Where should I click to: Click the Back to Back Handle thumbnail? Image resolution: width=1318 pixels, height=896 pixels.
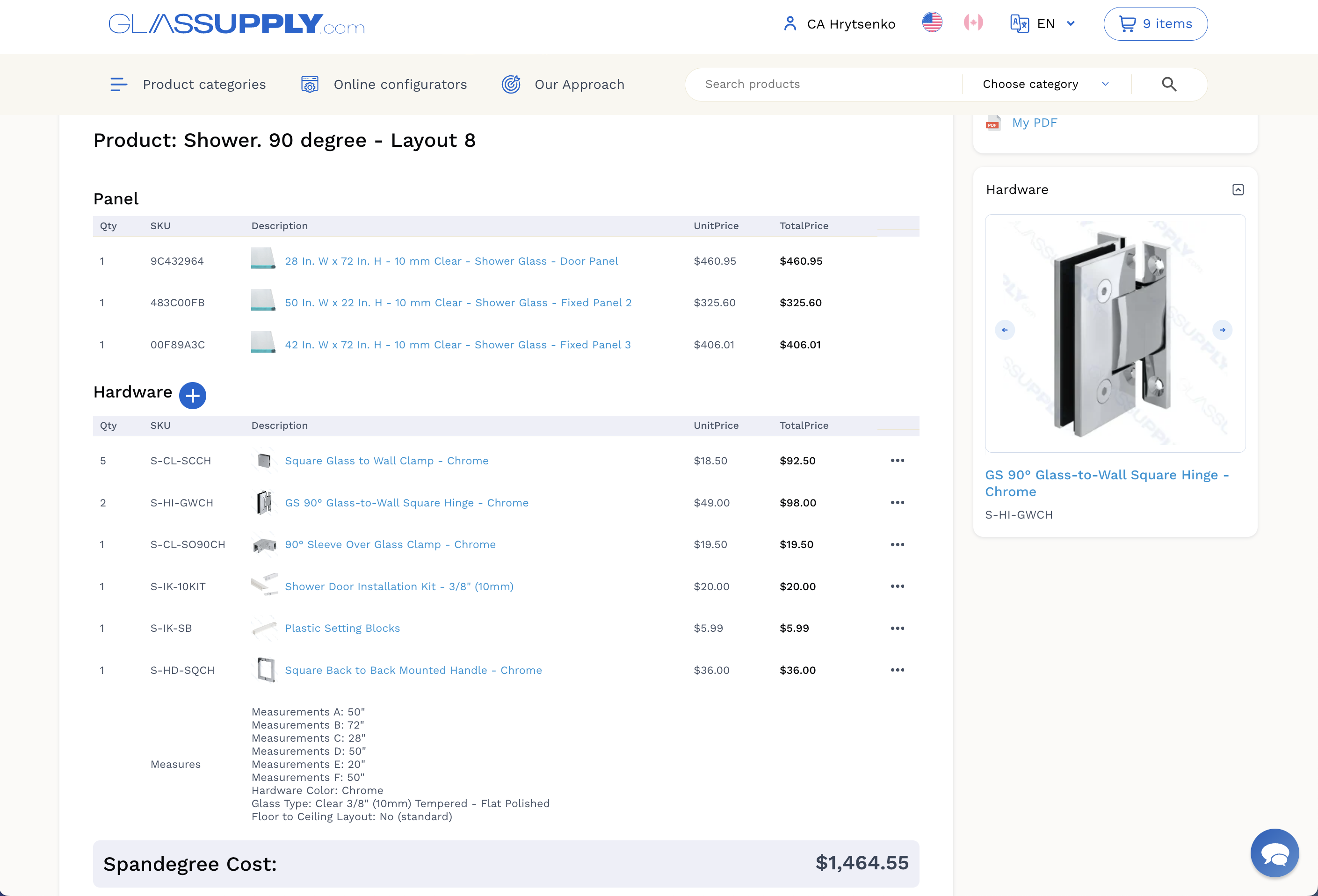pyautogui.click(x=265, y=670)
